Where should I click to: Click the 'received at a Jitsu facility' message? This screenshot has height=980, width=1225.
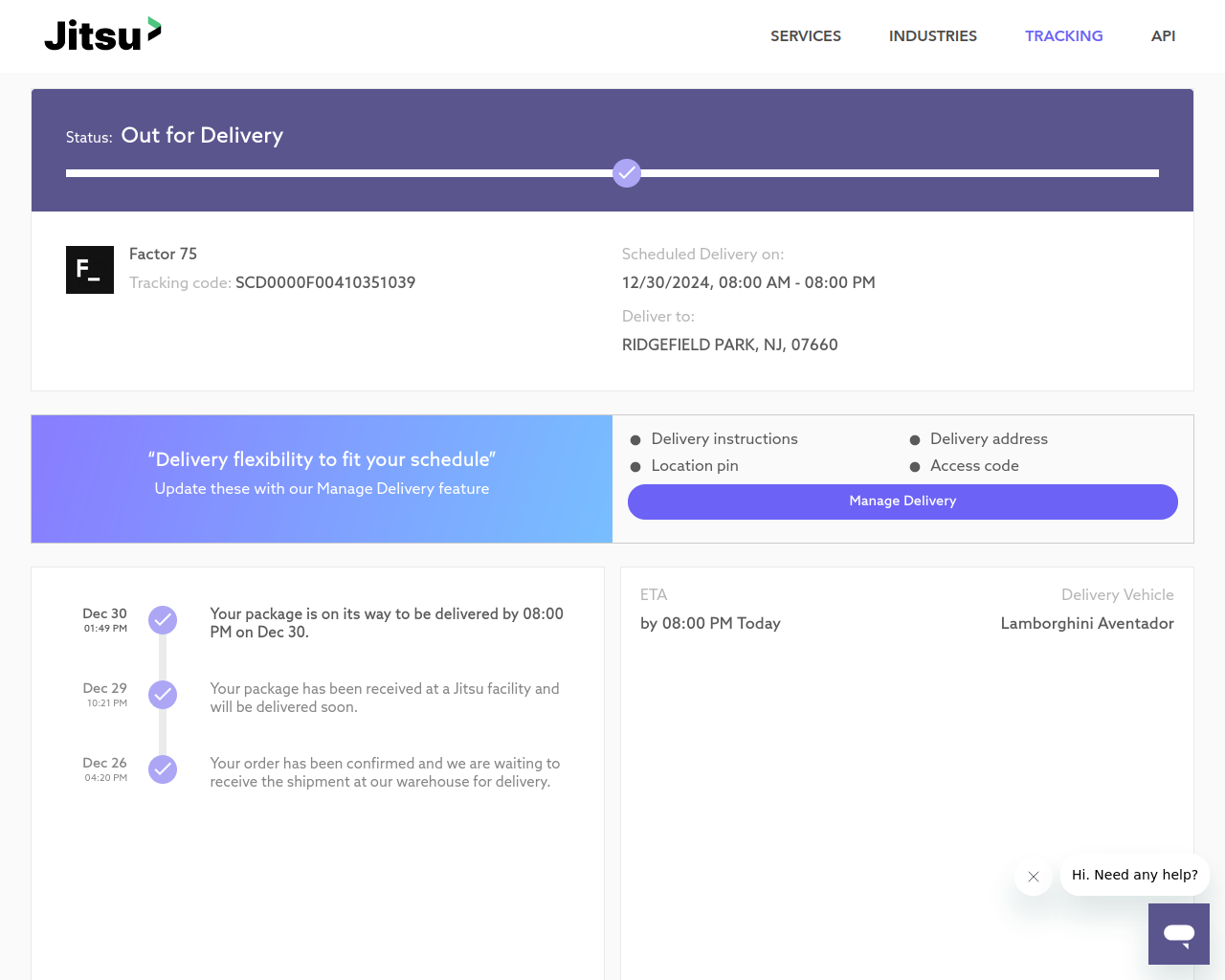point(385,698)
